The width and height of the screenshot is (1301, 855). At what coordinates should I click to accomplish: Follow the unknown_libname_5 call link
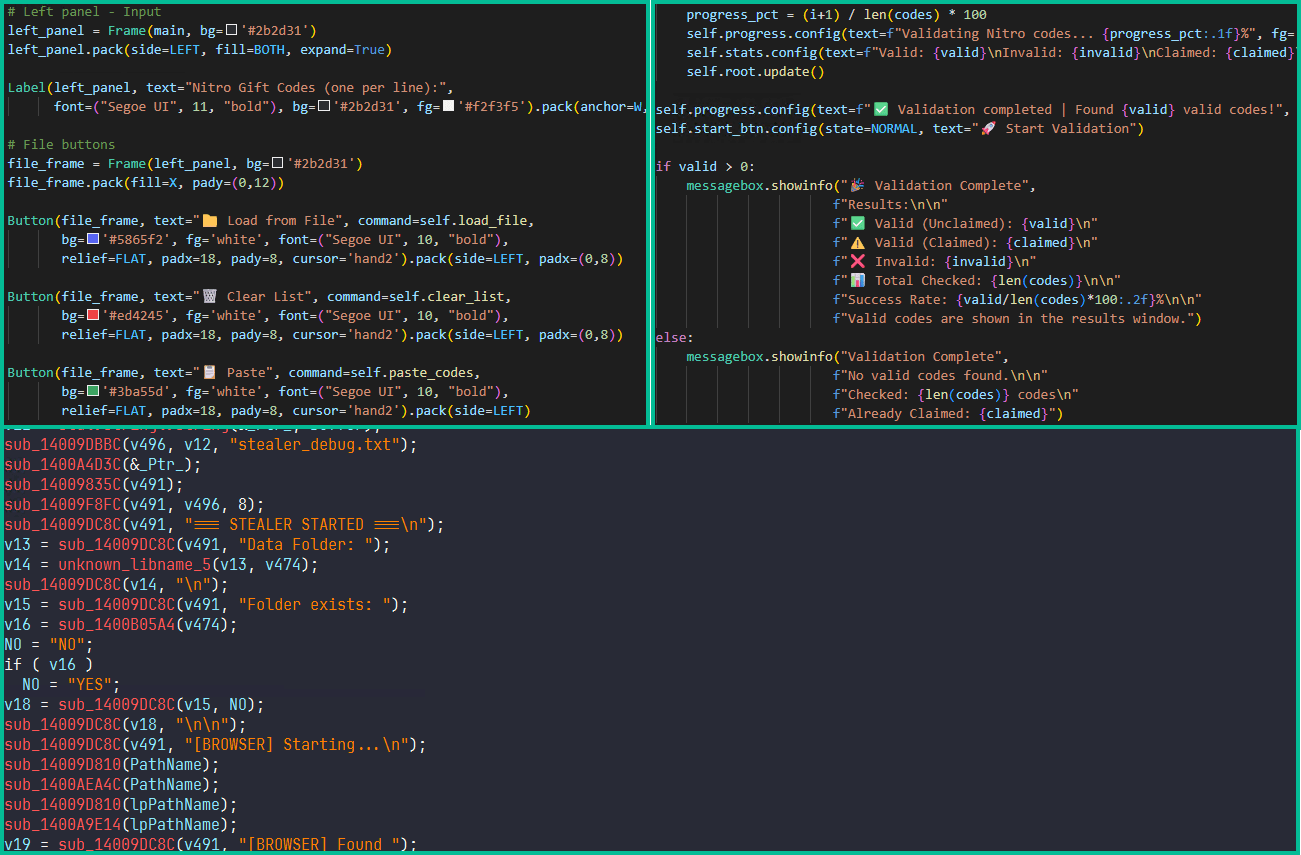click(135, 564)
